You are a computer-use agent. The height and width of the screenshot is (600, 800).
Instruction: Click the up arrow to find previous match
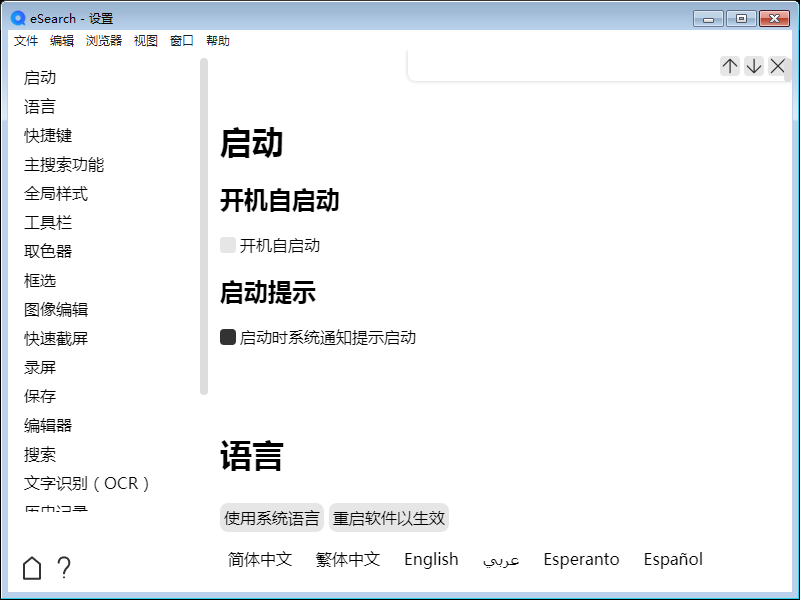729,66
